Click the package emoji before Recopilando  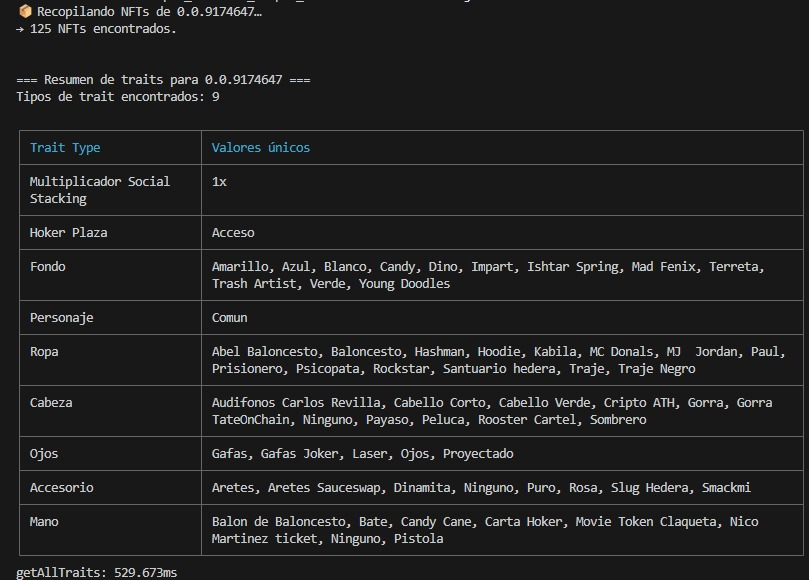25,11
